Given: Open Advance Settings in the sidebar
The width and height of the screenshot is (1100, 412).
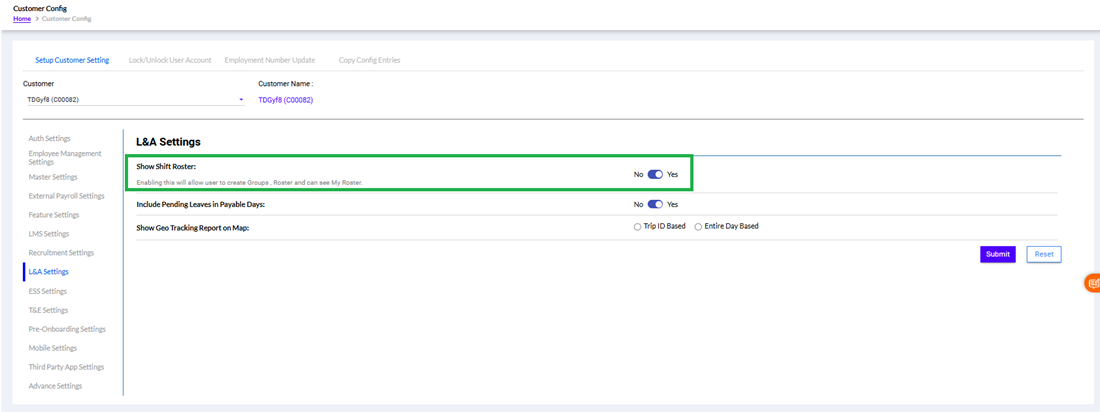Looking at the screenshot, I should pos(55,386).
